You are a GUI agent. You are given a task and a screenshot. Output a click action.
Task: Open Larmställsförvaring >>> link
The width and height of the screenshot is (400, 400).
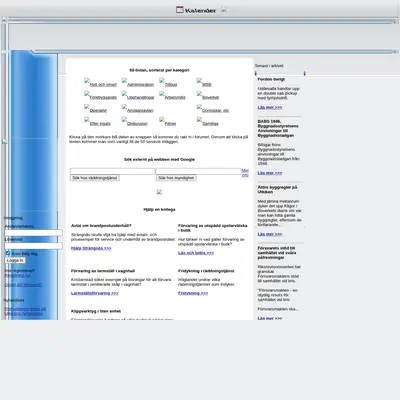tap(95, 293)
